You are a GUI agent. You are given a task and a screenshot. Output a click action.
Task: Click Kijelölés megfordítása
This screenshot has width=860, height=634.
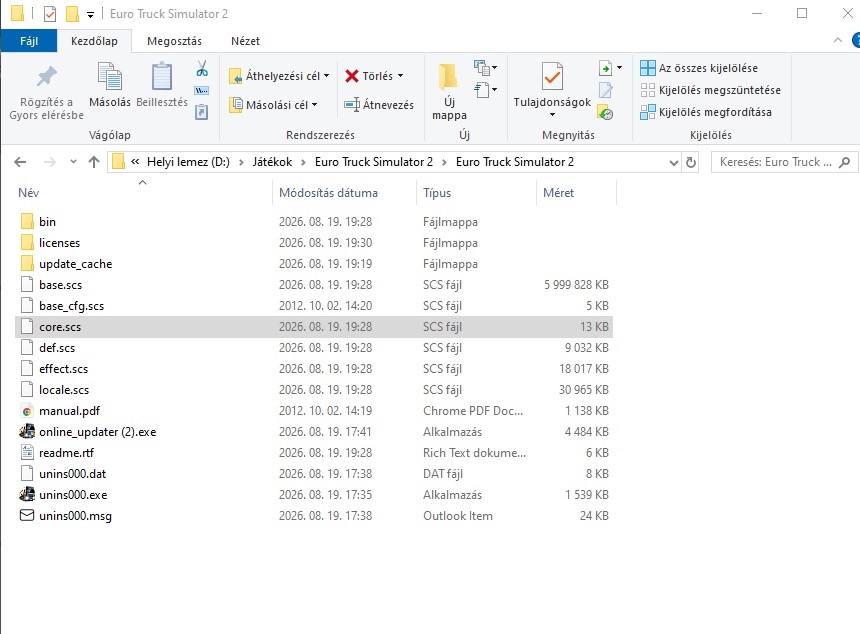pyautogui.click(x=706, y=112)
